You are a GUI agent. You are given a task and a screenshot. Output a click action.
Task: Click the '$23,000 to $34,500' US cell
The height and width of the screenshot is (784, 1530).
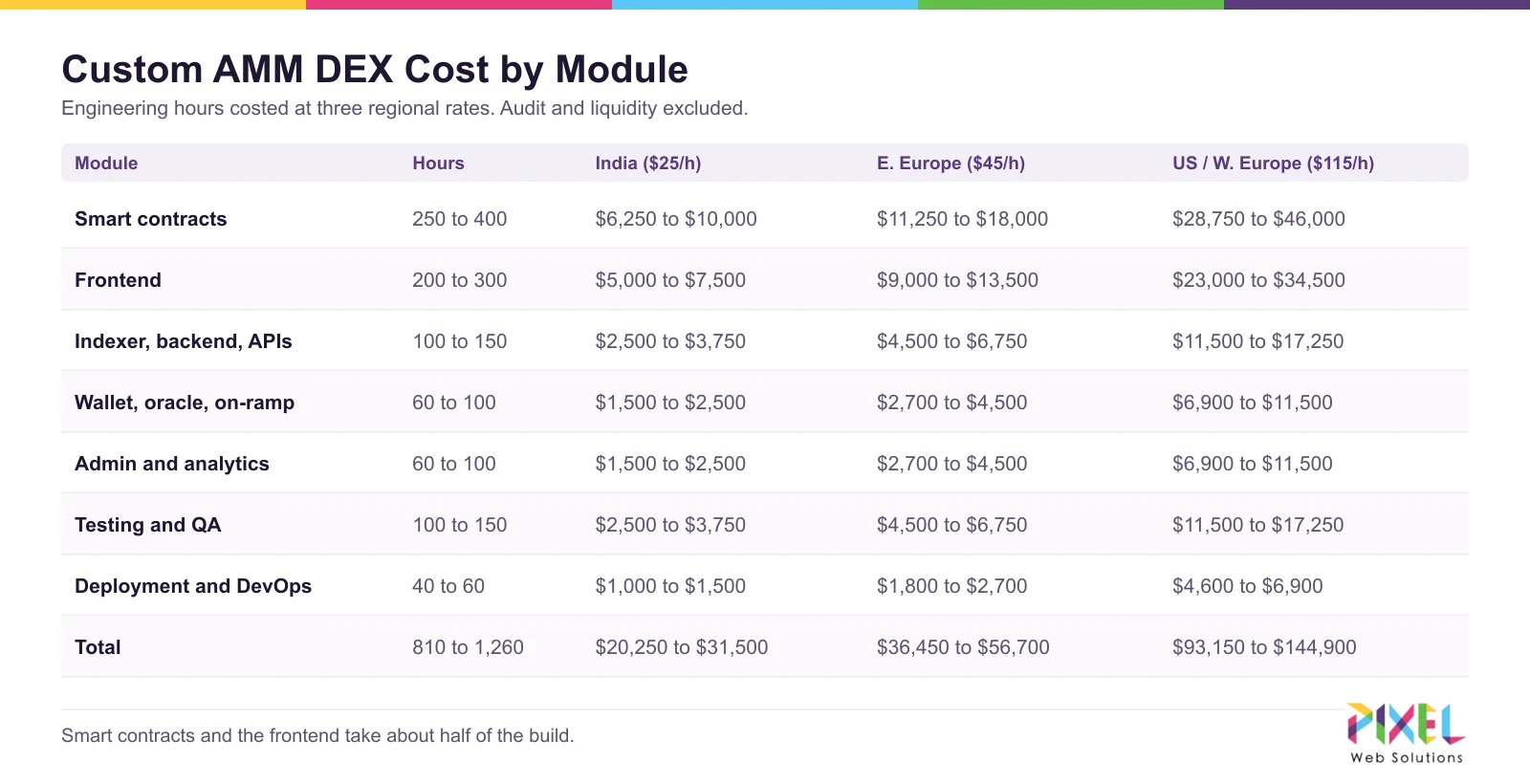(x=1258, y=280)
